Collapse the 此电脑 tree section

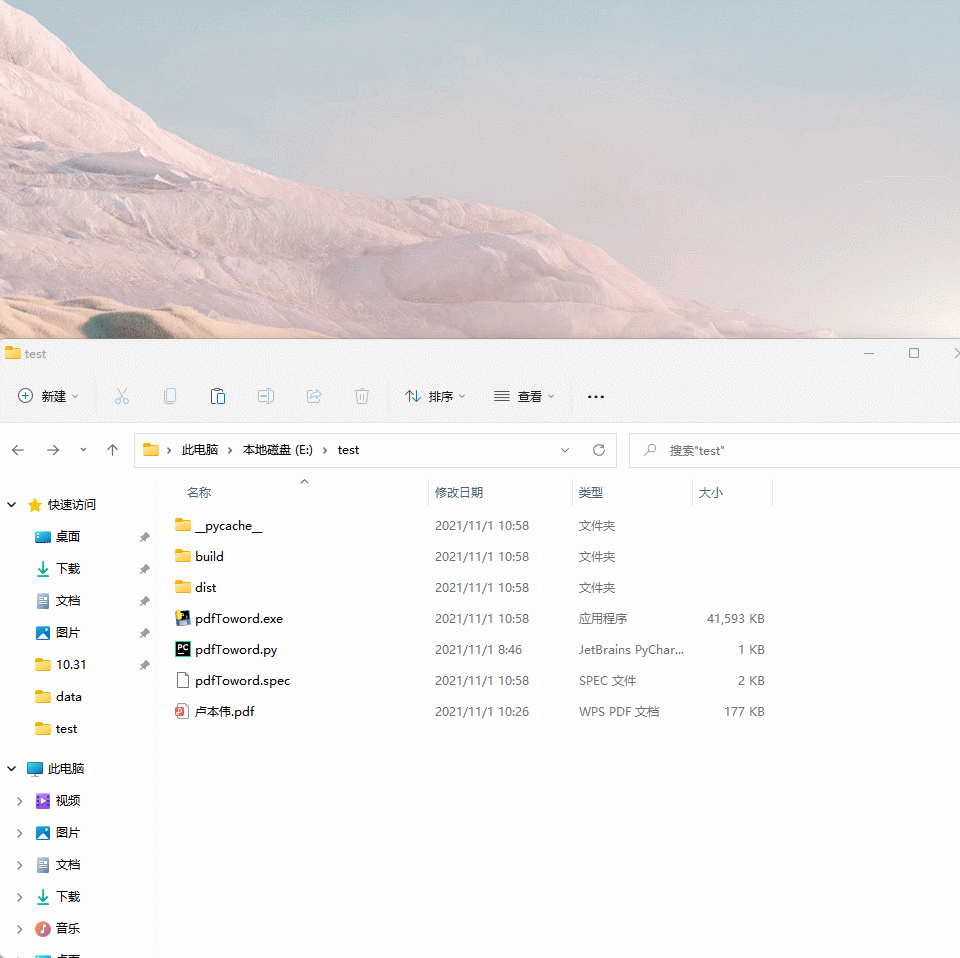coord(12,769)
